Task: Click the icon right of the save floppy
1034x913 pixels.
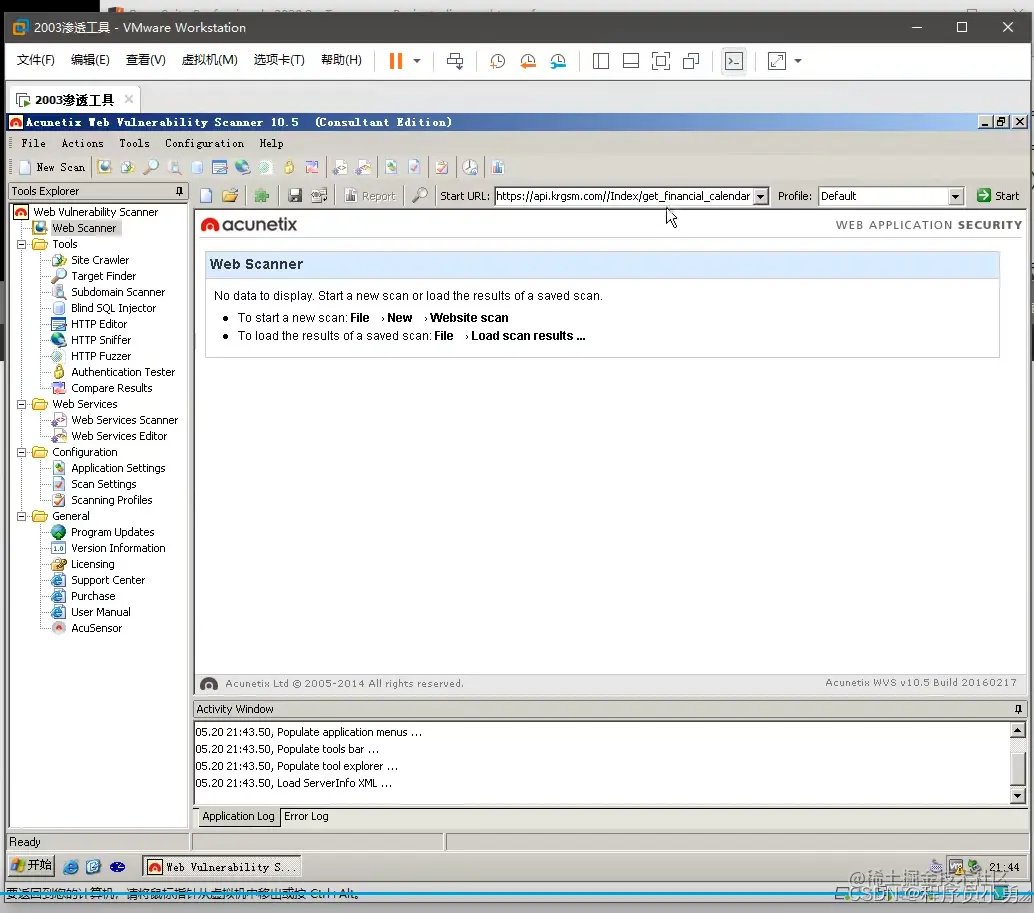Action: click(x=319, y=196)
